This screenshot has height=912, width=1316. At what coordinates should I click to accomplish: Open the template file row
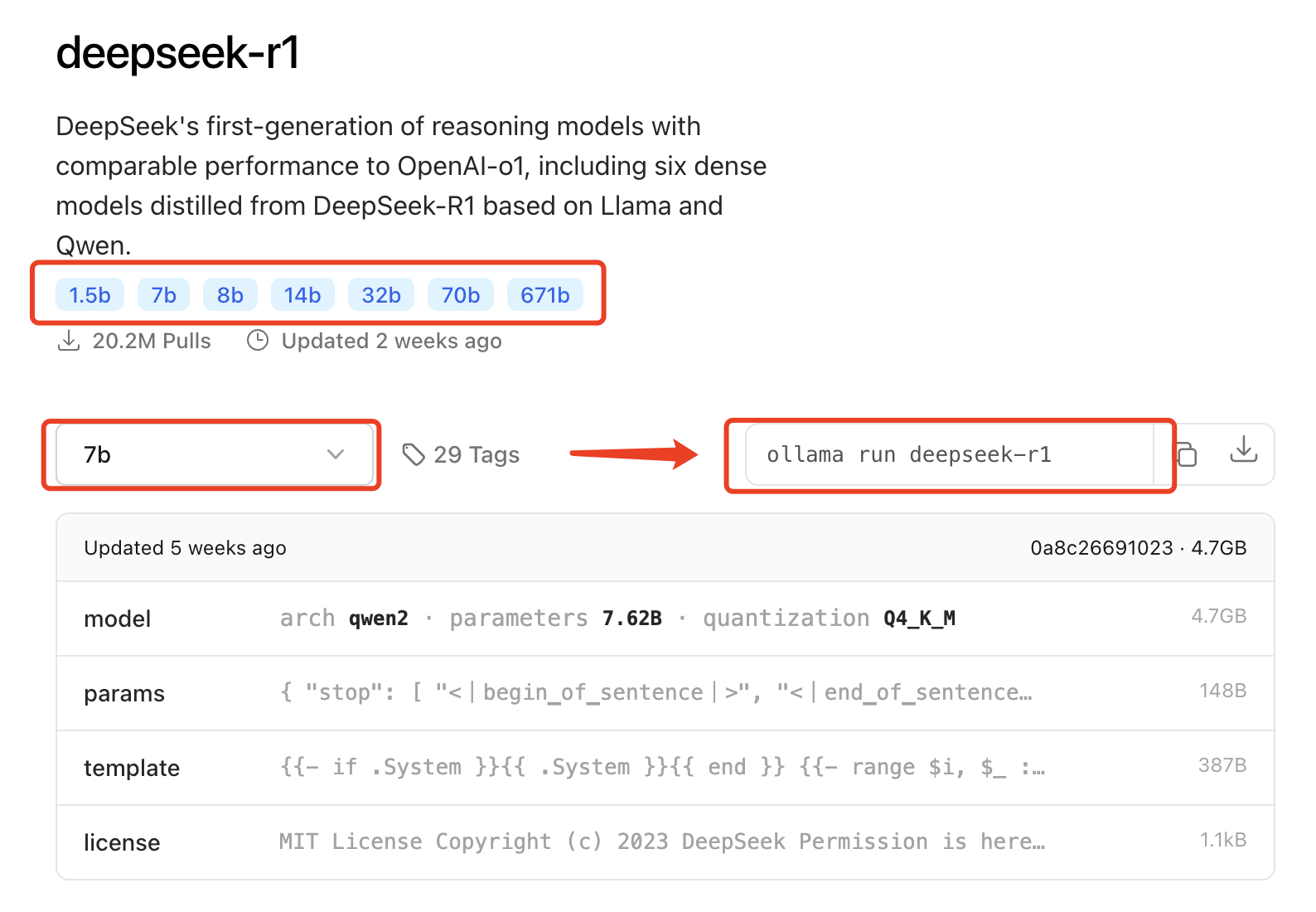[665, 768]
